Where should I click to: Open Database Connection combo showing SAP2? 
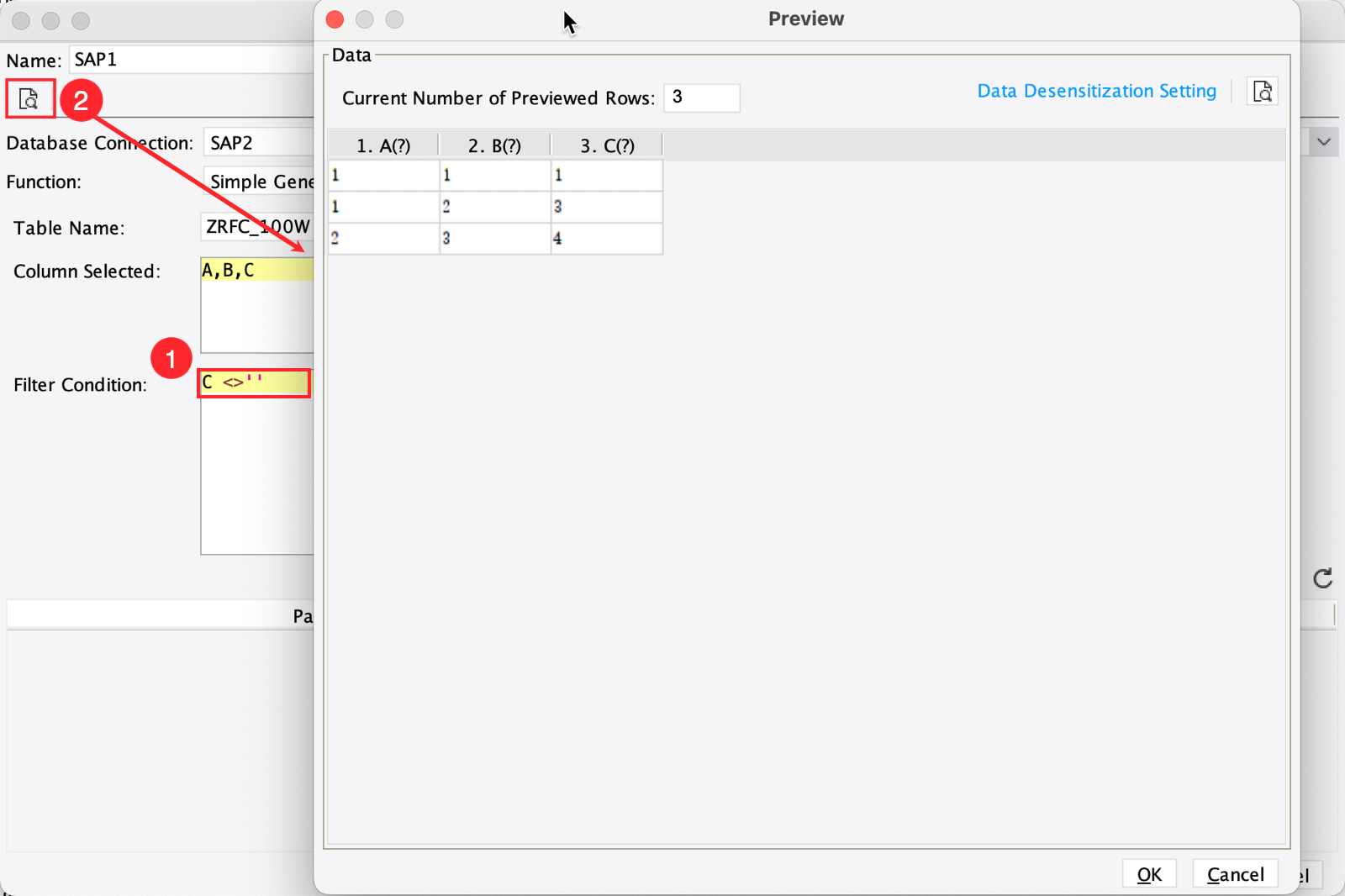(258, 143)
